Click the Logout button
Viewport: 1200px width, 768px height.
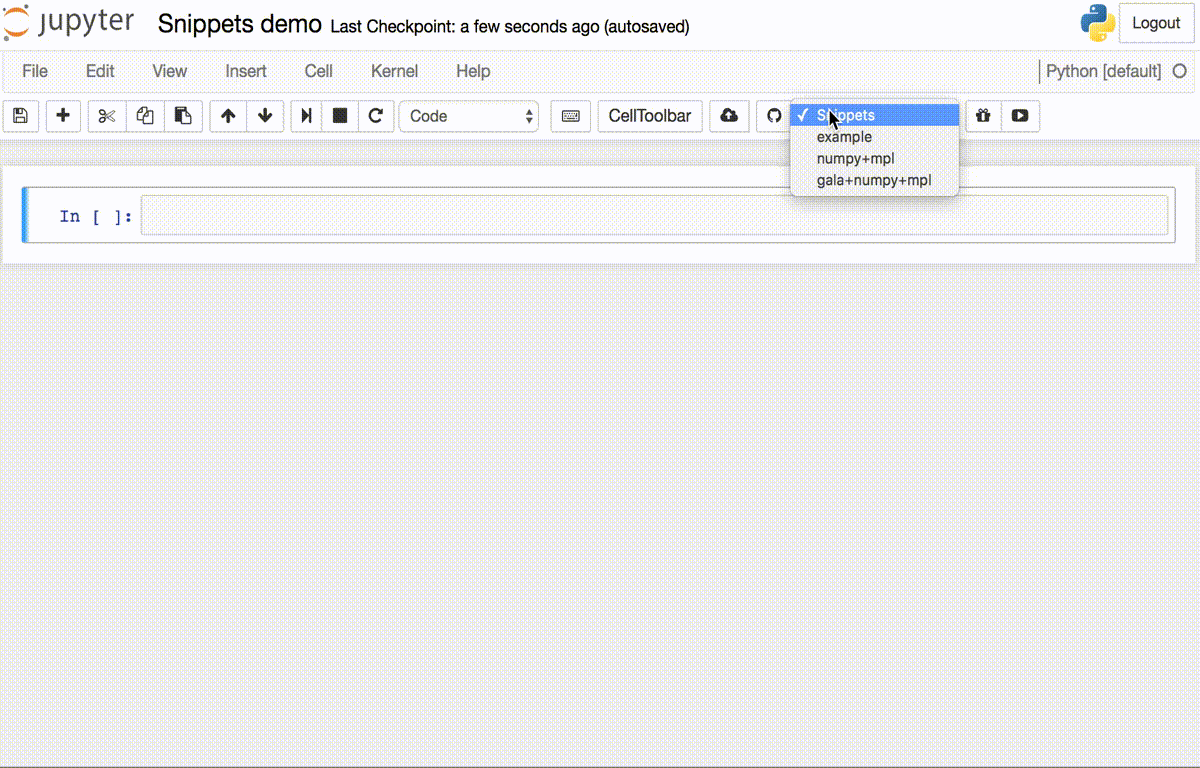[x=1156, y=23]
